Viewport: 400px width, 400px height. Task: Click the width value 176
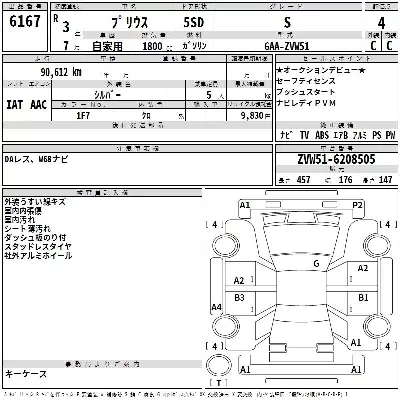(x=345, y=180)
